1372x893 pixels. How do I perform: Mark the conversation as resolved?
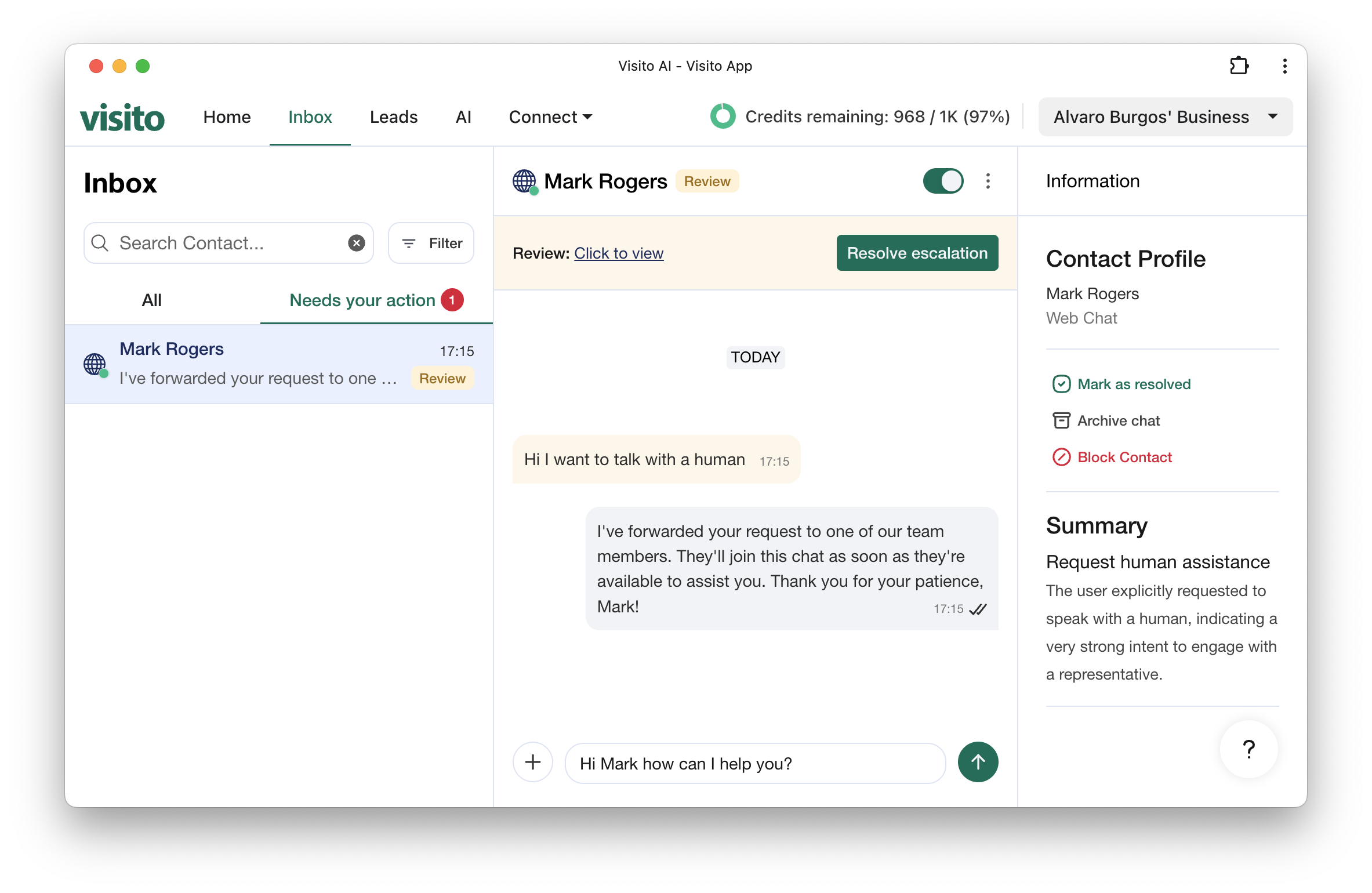click(x=1121, y=384)
